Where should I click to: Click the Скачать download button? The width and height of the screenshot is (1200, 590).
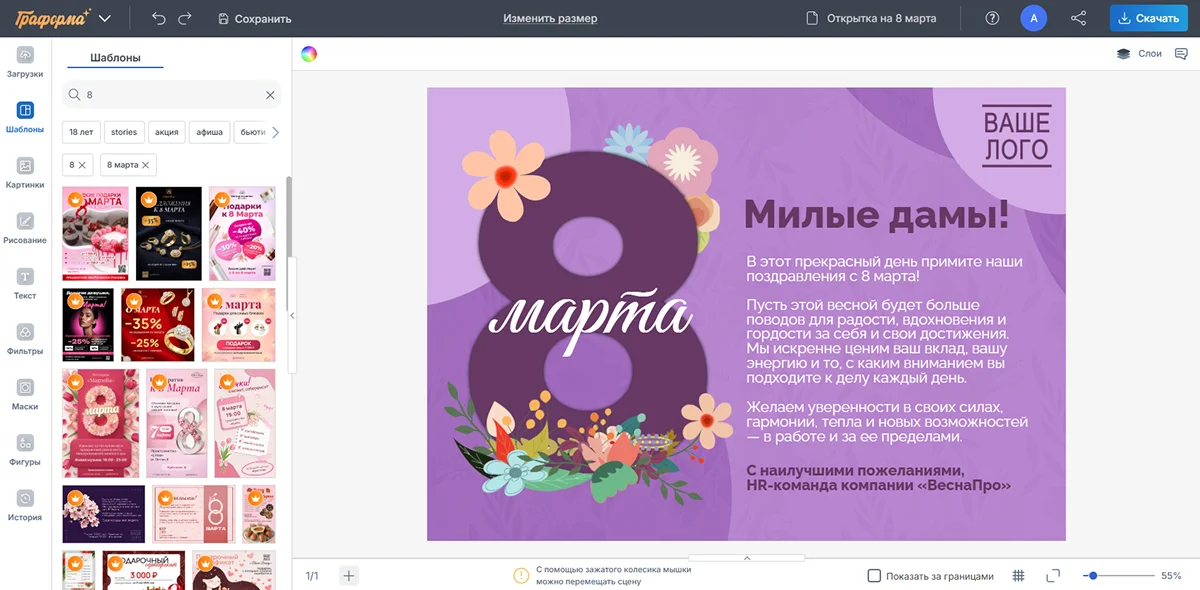point(1148,18)
